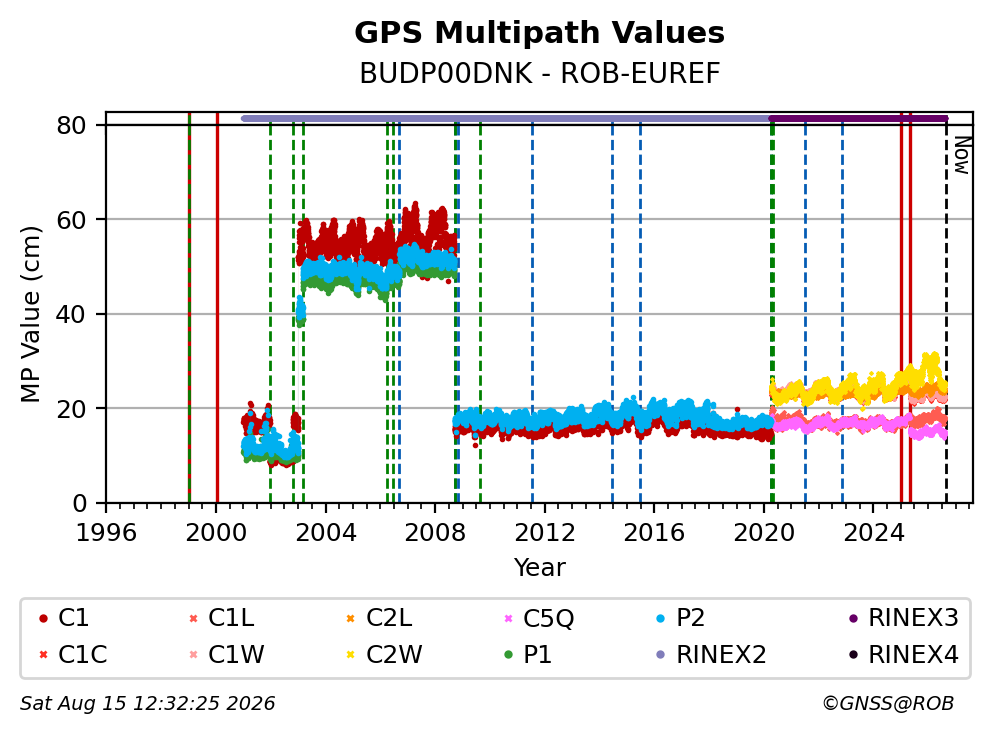Click the BUDP00DNK - ROB-EUREF subtitle

[x=540, y=73]
